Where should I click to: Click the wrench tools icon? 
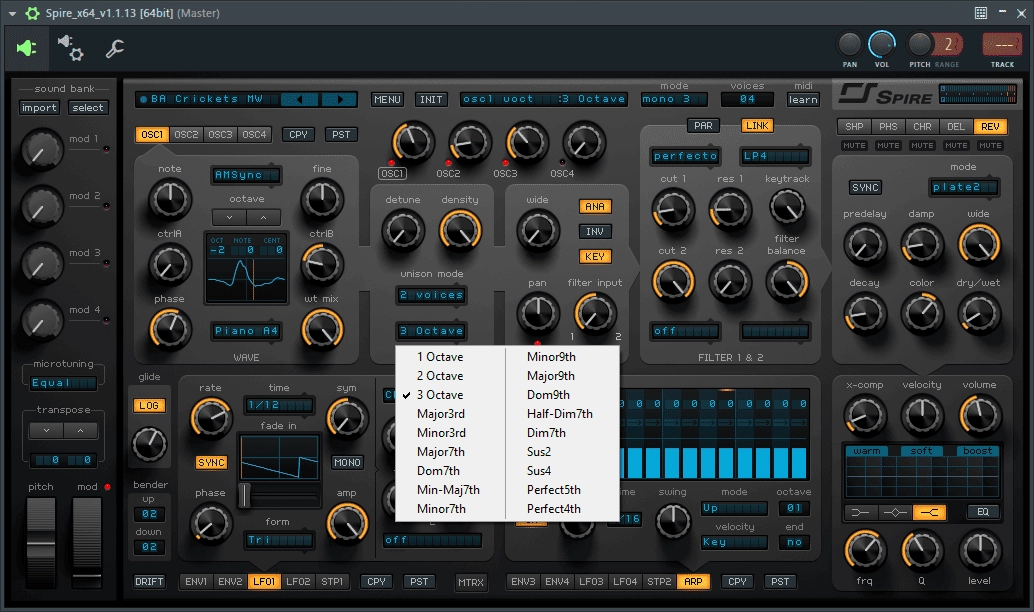click(x=115, y=48)
